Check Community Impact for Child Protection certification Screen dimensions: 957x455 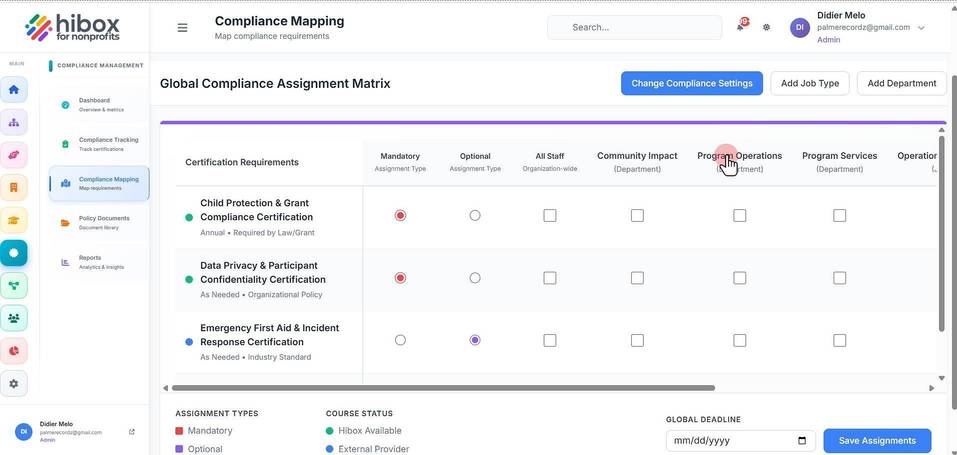[637, 216]
